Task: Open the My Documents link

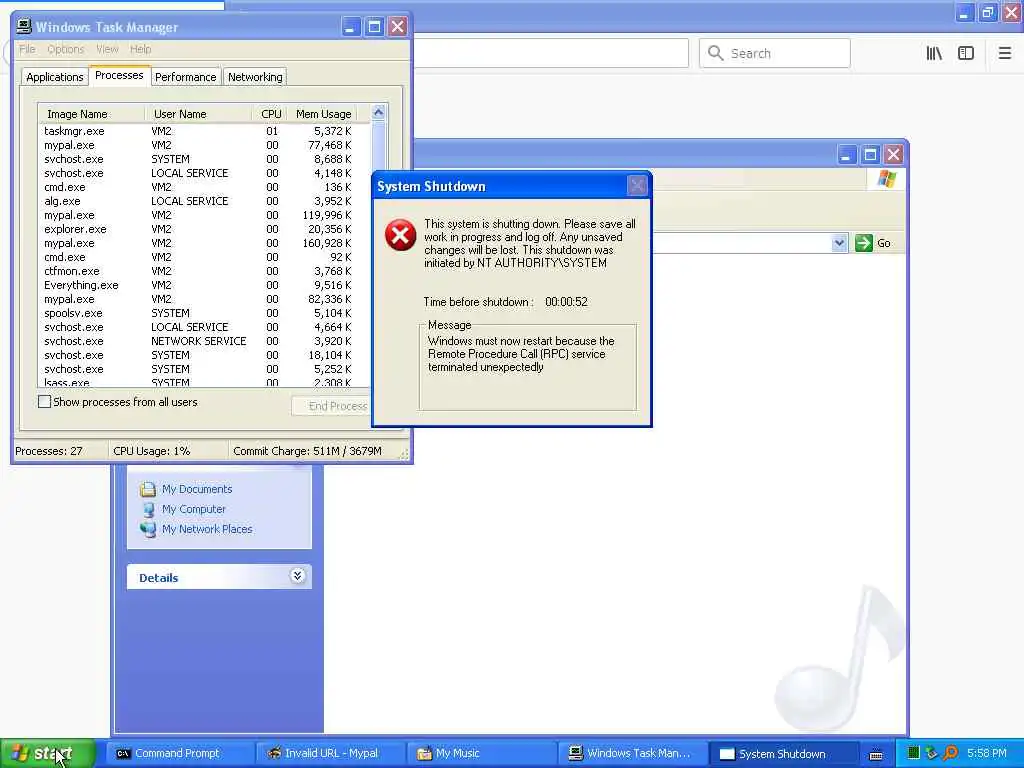Action: (197, 489)
